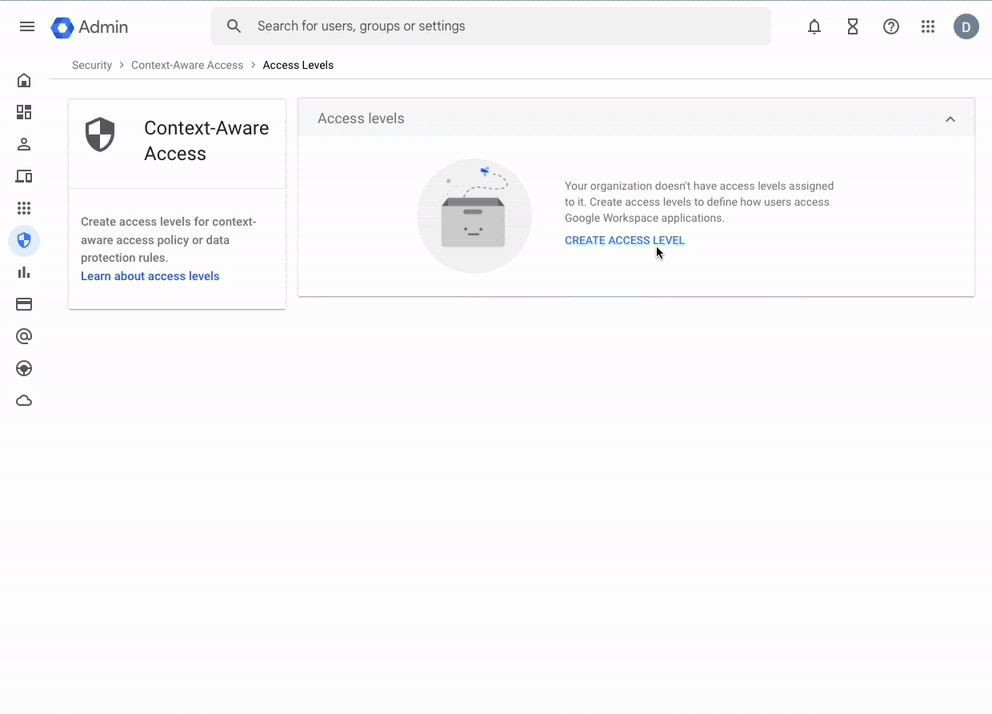Open Account @ icon in sidebar
This screenshot has height=714, width=992.
[24, 336]
